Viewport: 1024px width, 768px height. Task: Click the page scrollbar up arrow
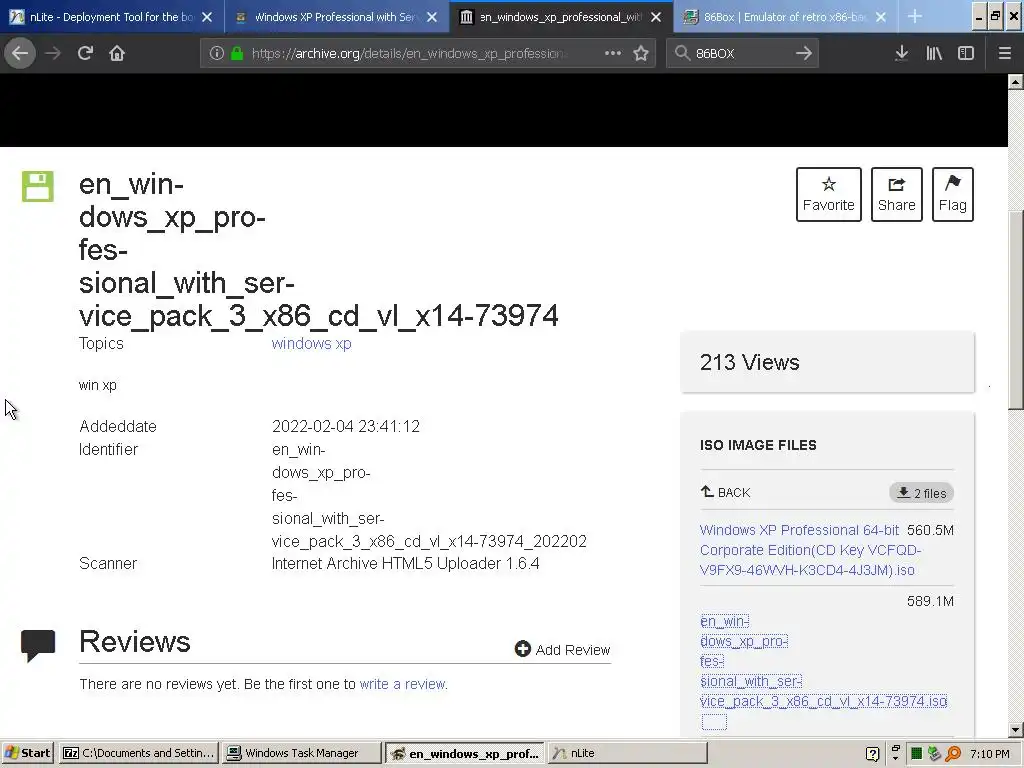[1016, 82]
